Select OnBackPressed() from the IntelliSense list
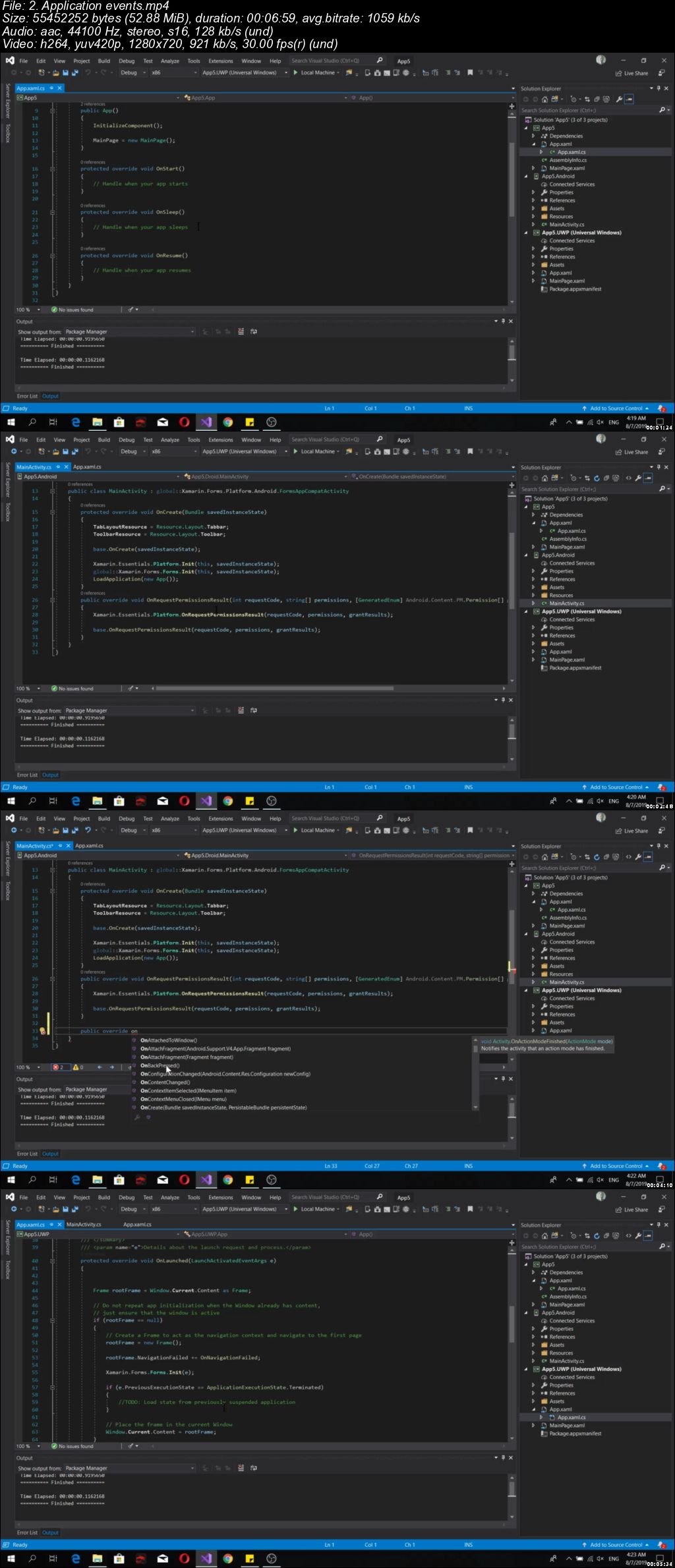The width and height of the screenshot is (675, 1568). 160,1065
